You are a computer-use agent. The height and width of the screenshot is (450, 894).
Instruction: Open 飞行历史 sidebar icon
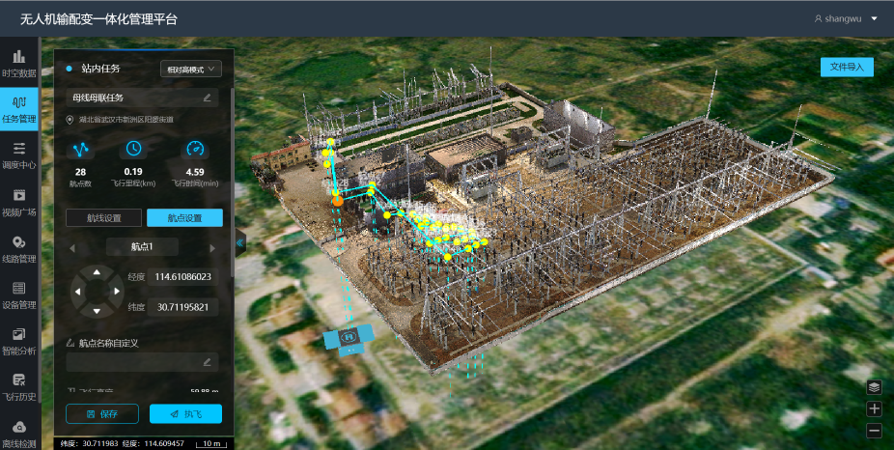pyautogui.click(x=18, y=386)
